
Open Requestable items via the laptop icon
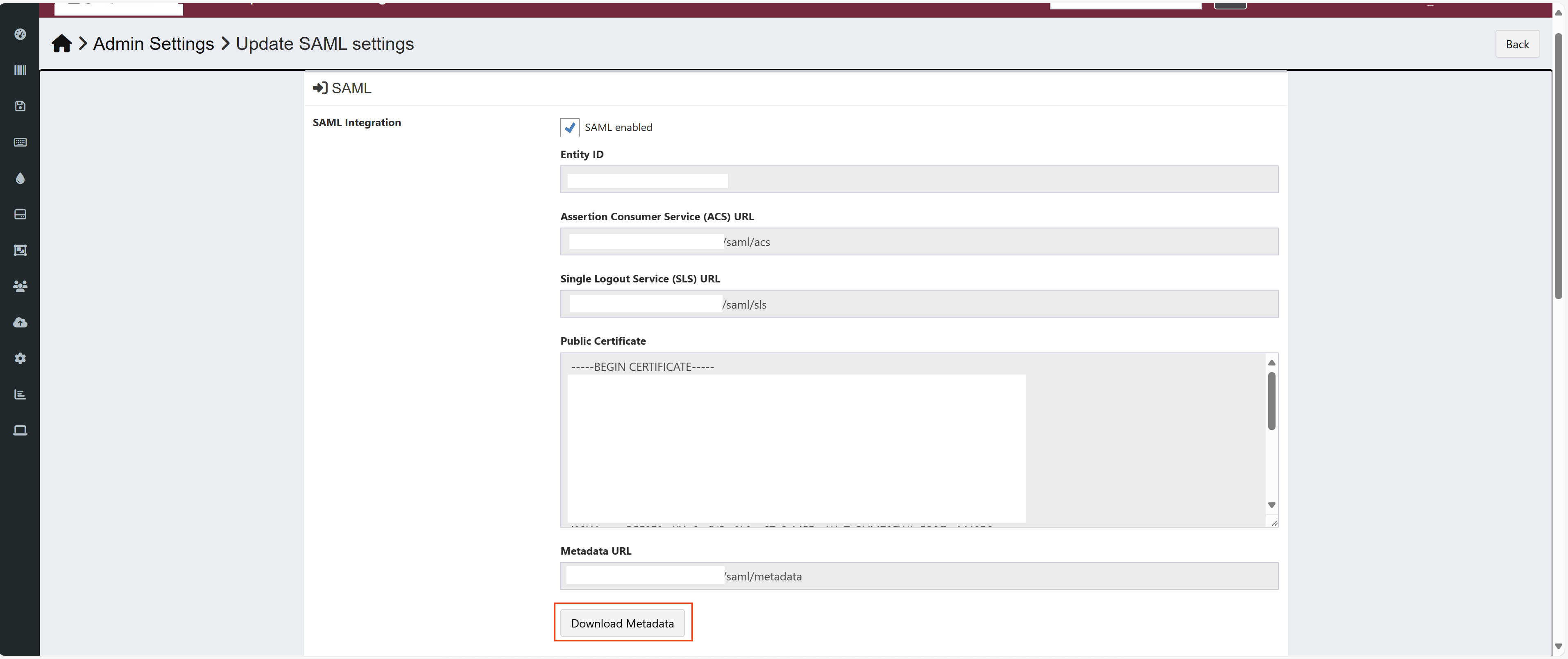20,430
